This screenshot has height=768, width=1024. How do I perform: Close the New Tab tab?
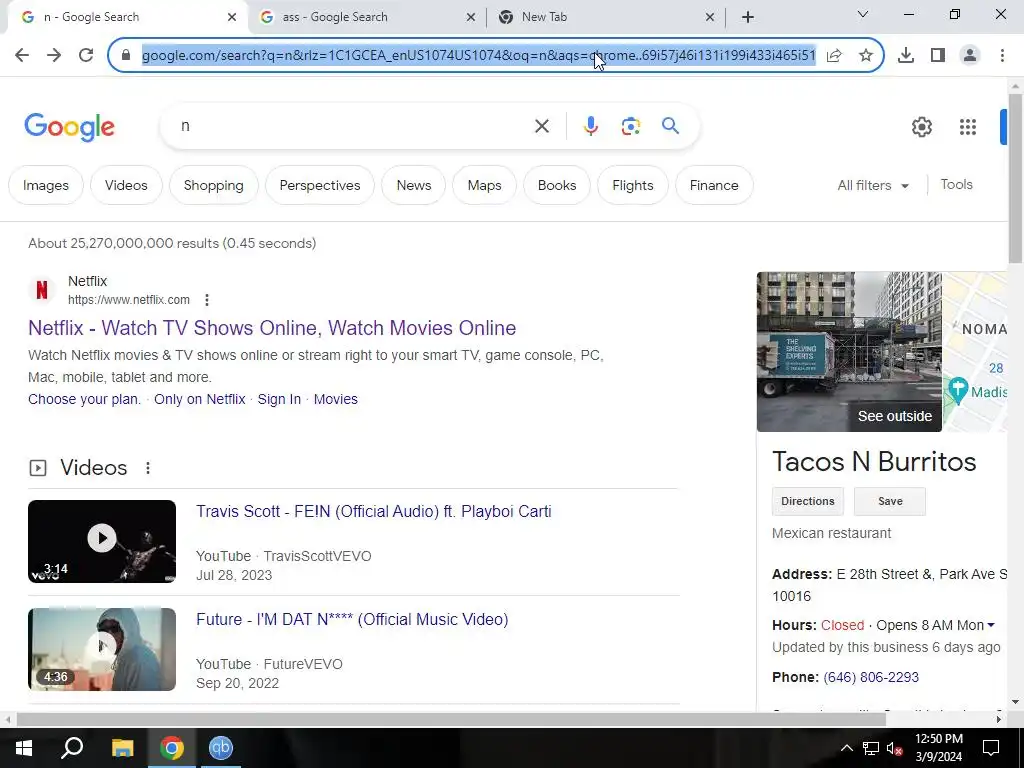pyautogui.click(x=710, y=17)
